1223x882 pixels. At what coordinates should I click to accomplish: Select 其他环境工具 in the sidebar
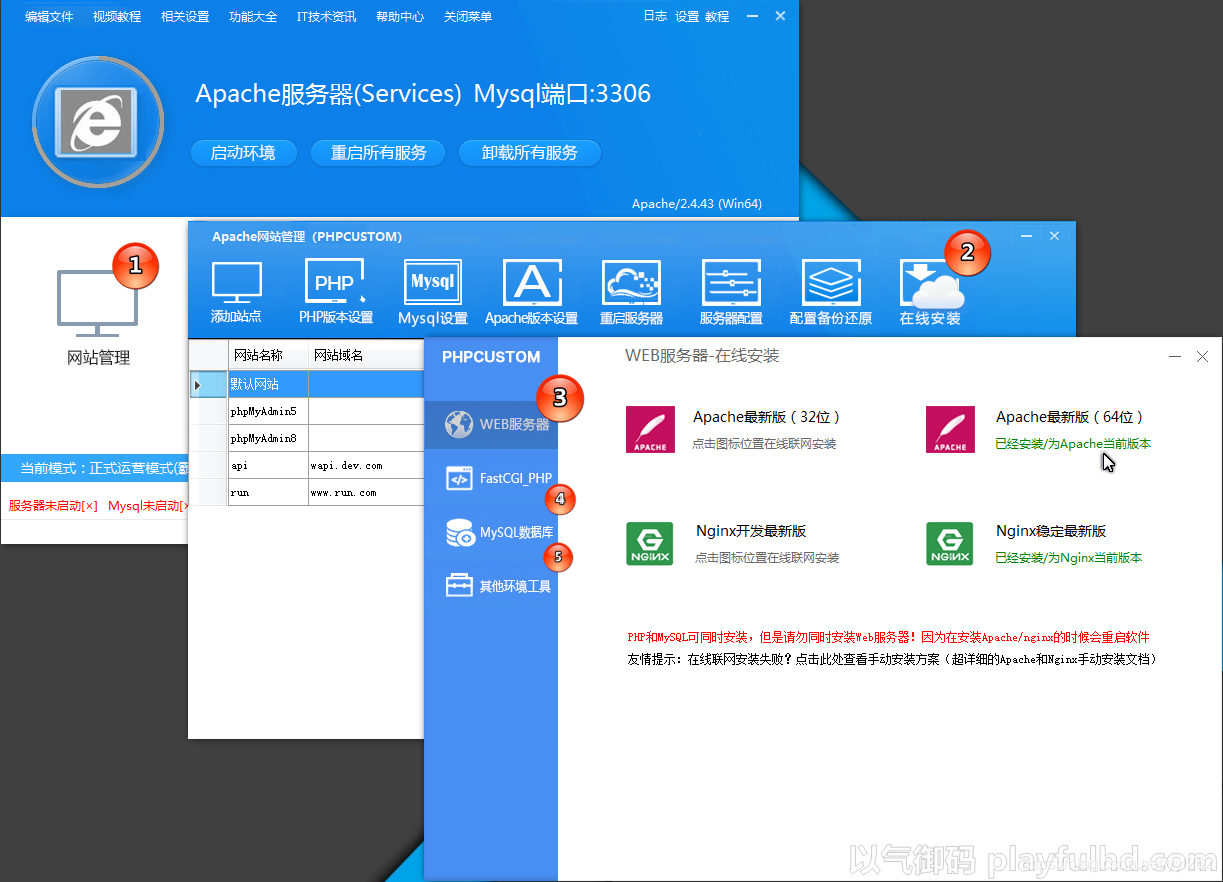click(491, 586)
